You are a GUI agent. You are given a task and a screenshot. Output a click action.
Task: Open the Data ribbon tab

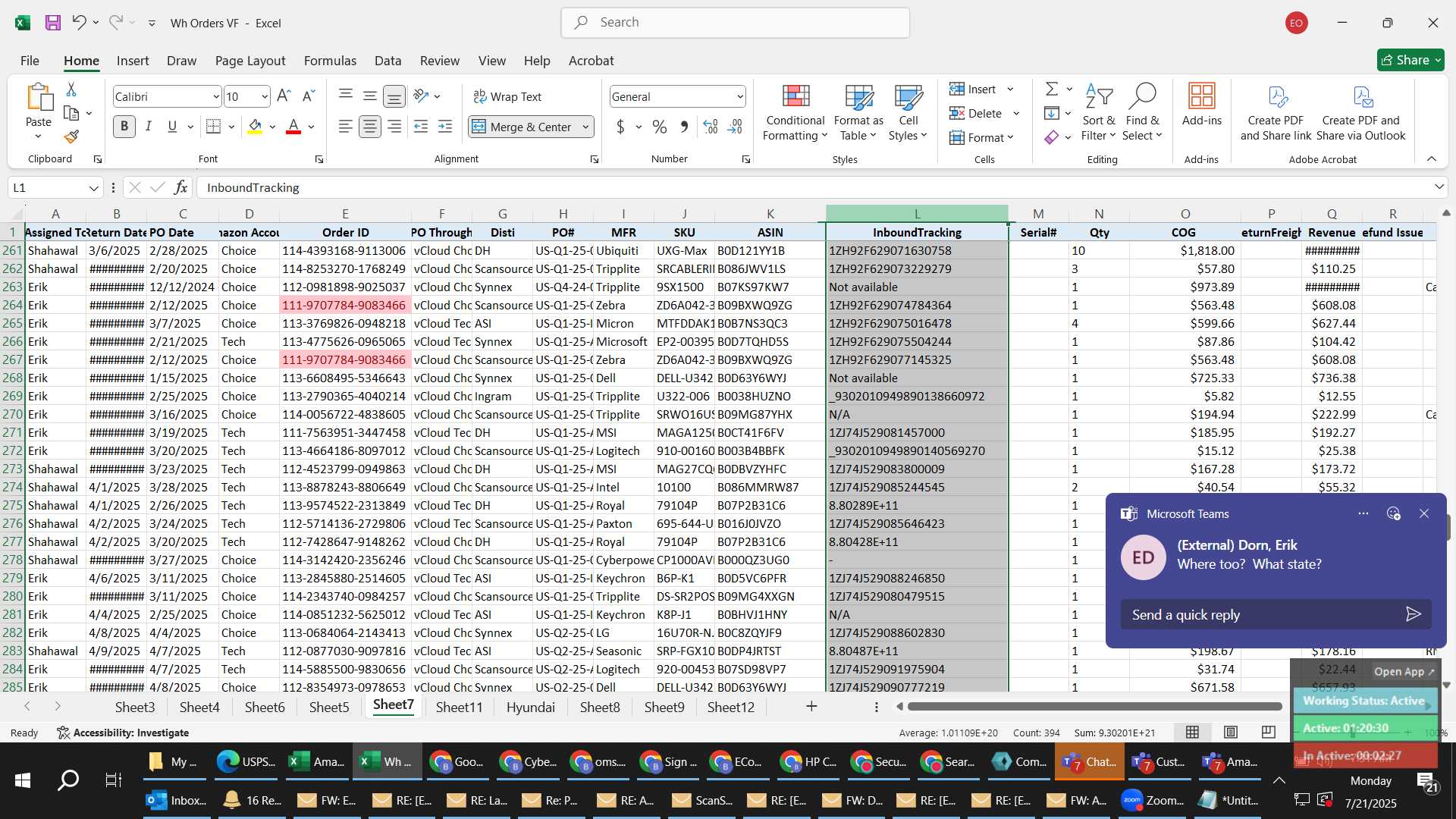pyautogui.click(x=388, y=61)
